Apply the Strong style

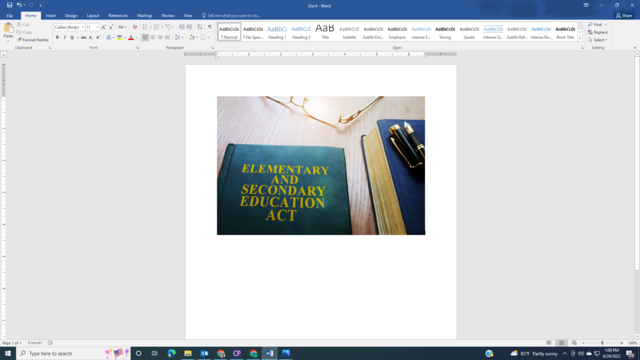click(445, 32)
